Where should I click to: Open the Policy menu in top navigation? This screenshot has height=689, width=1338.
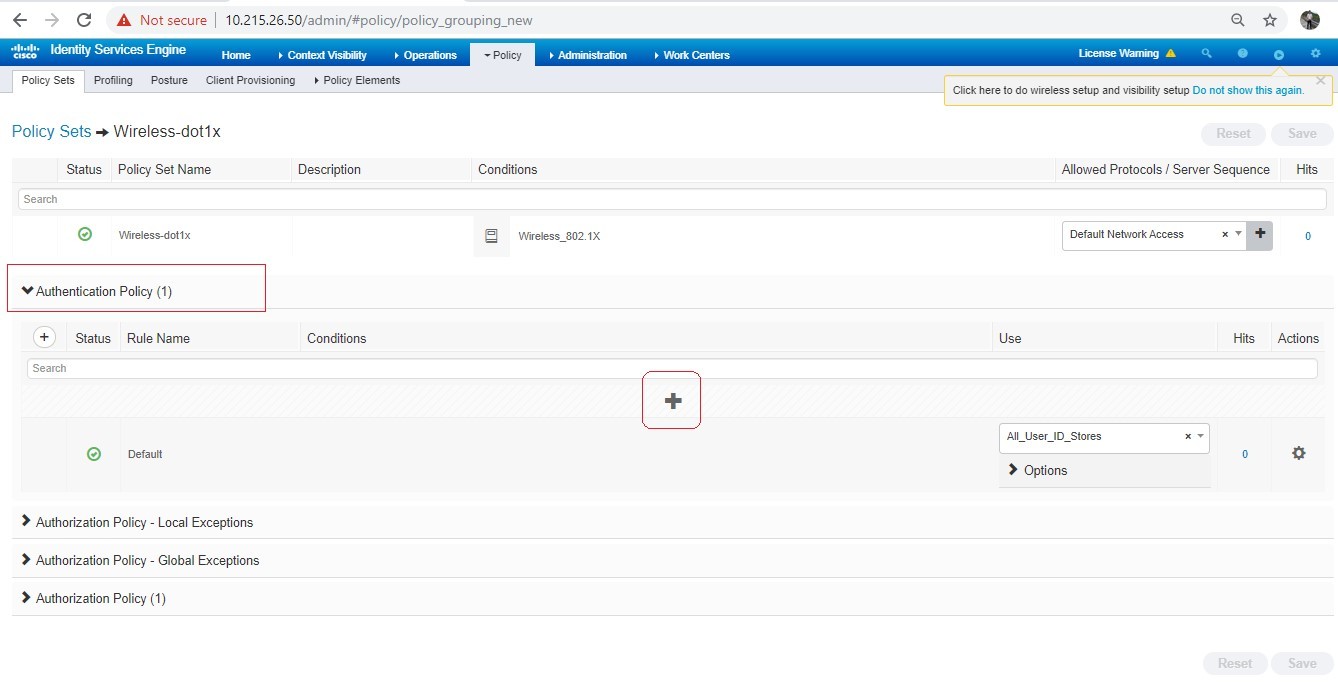[x=503, y=55]
